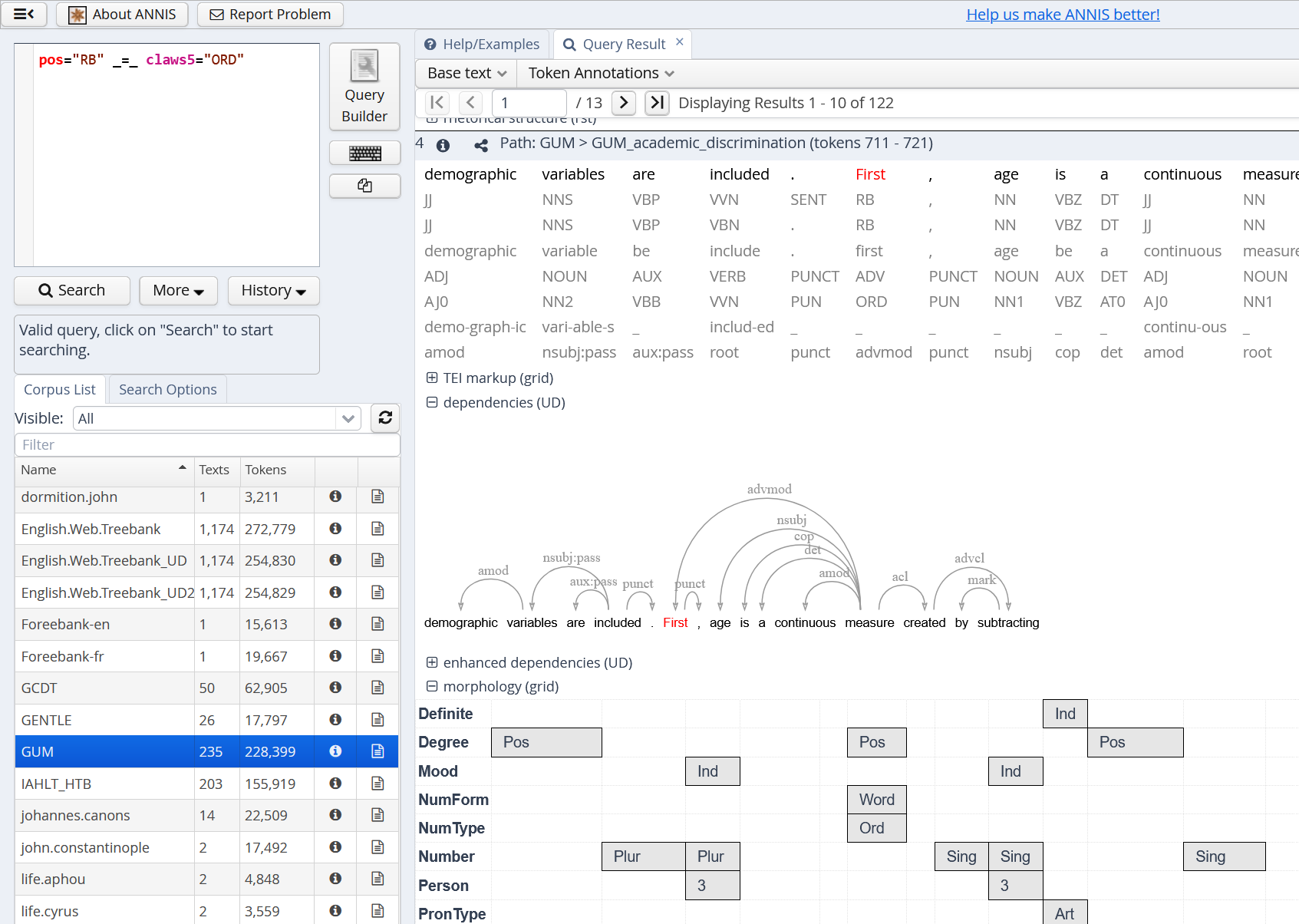Go to the last results page
This screenshot has width=1299, height=924.
(x=657, y=103)
